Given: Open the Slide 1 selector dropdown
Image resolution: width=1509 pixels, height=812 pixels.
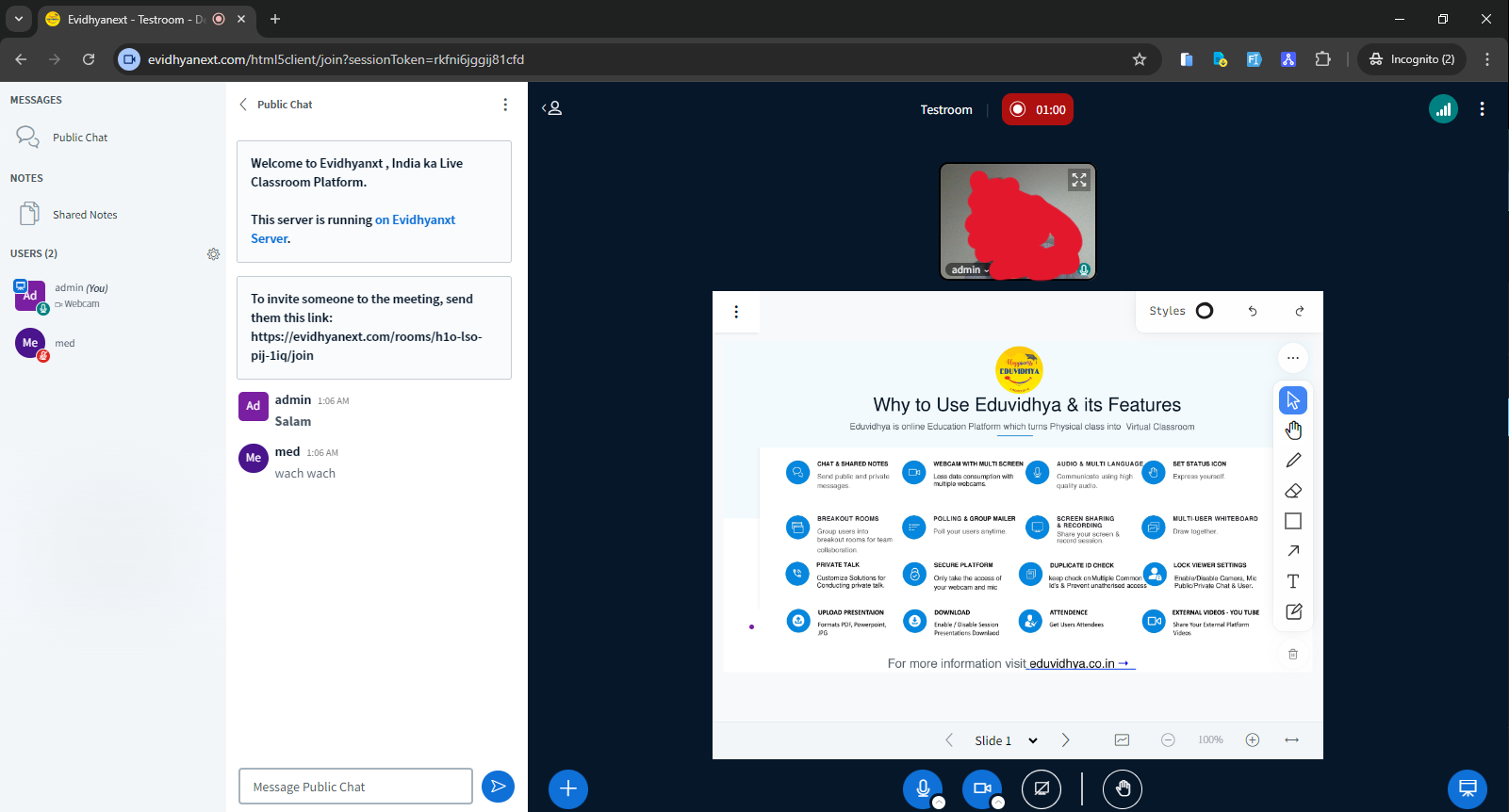Looking at the screenshot, I should click(1006, 740).
